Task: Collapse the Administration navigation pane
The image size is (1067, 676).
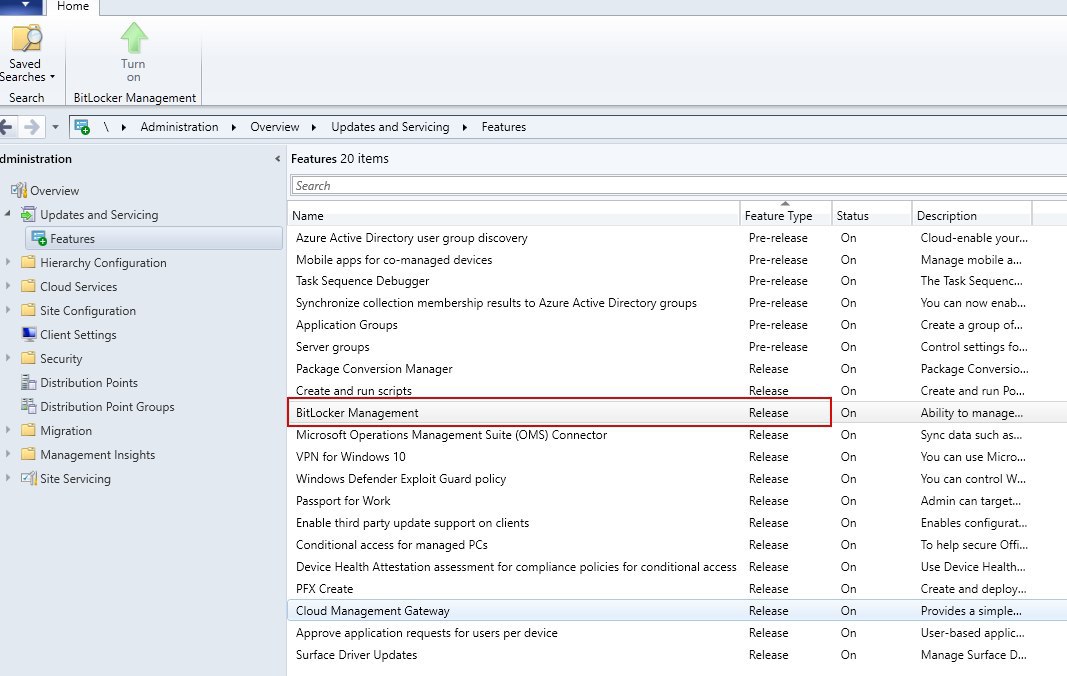Action: coord(277,159)
